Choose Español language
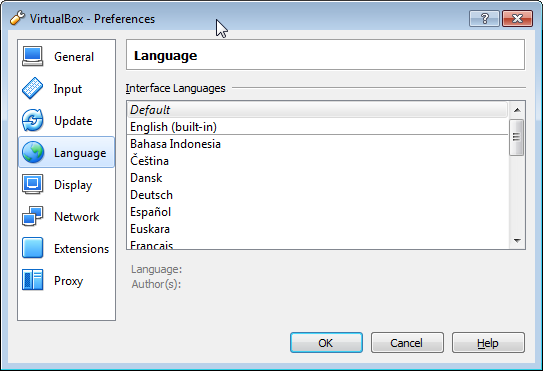The height and width of the screenshot is (371, 543). click(318, 212)
